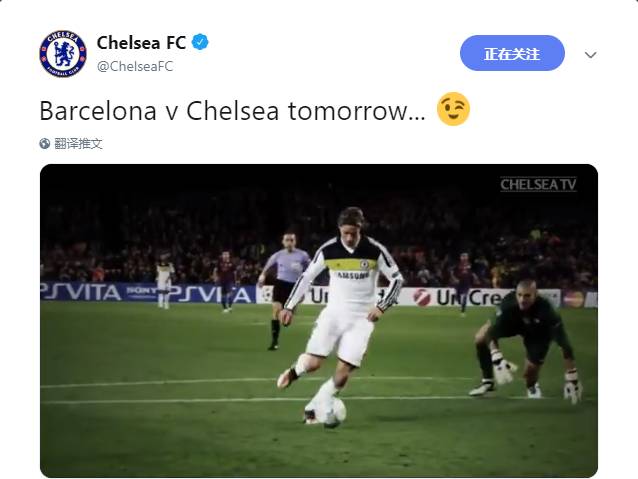
Task: Click the 翻译推文 translate tweet link
Action: coord(78,144)
